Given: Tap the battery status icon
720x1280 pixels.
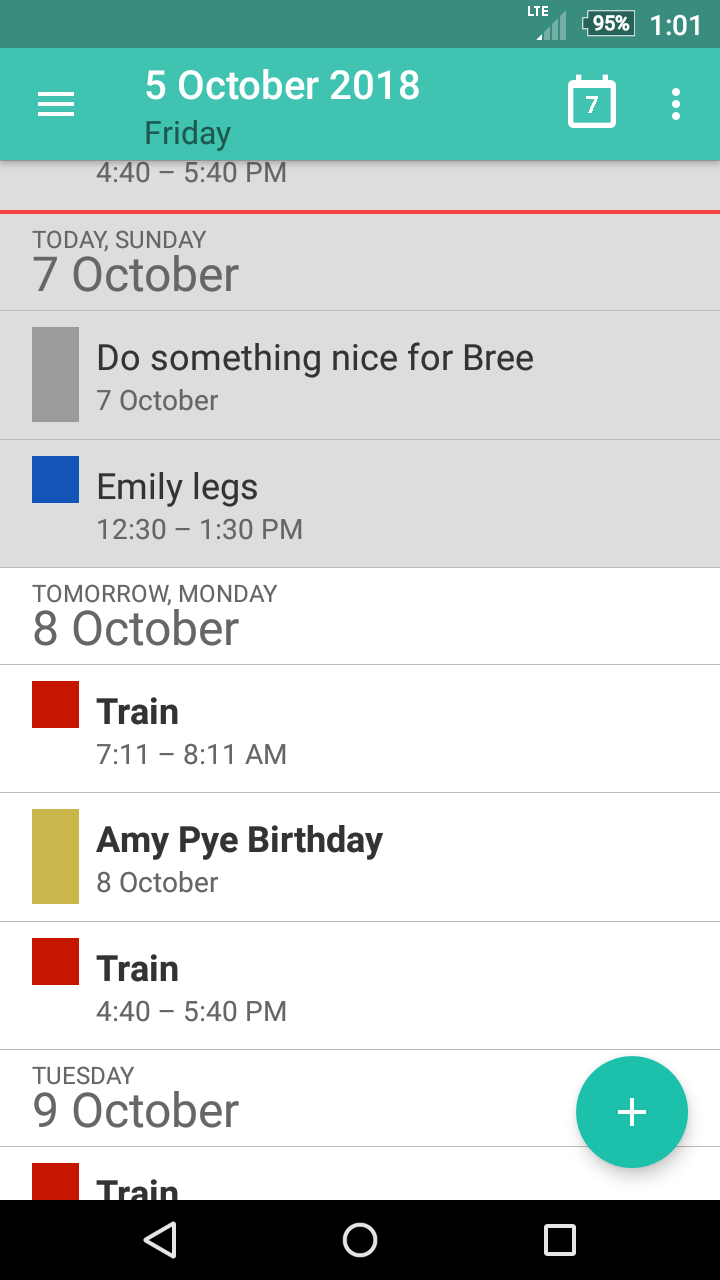Looking at the screenshot, I should coord(609,23).
